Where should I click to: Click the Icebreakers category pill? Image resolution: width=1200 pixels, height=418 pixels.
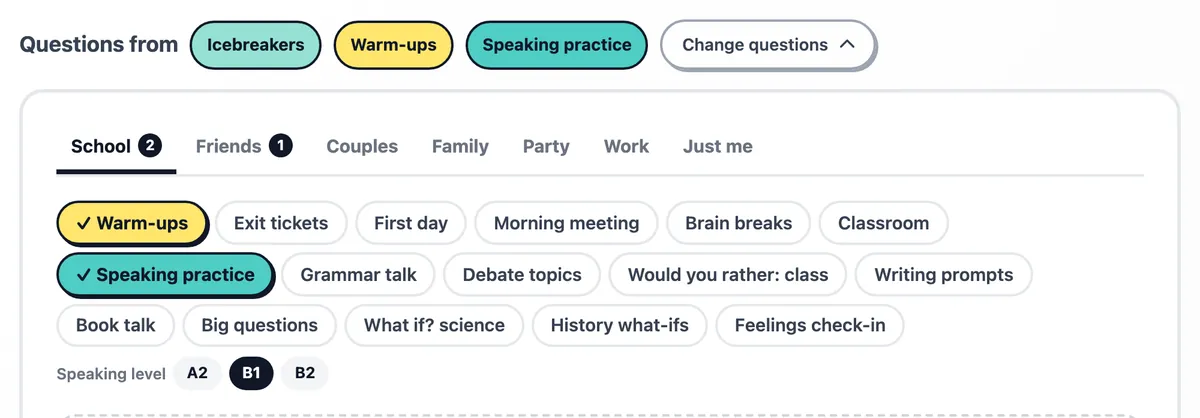[x=254, y=45]
